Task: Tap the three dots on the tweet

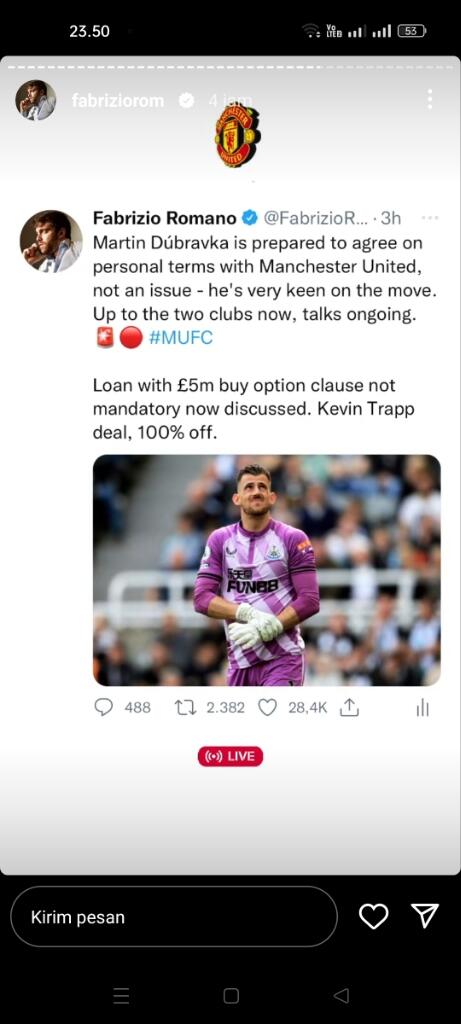Action: click(430, 217)
